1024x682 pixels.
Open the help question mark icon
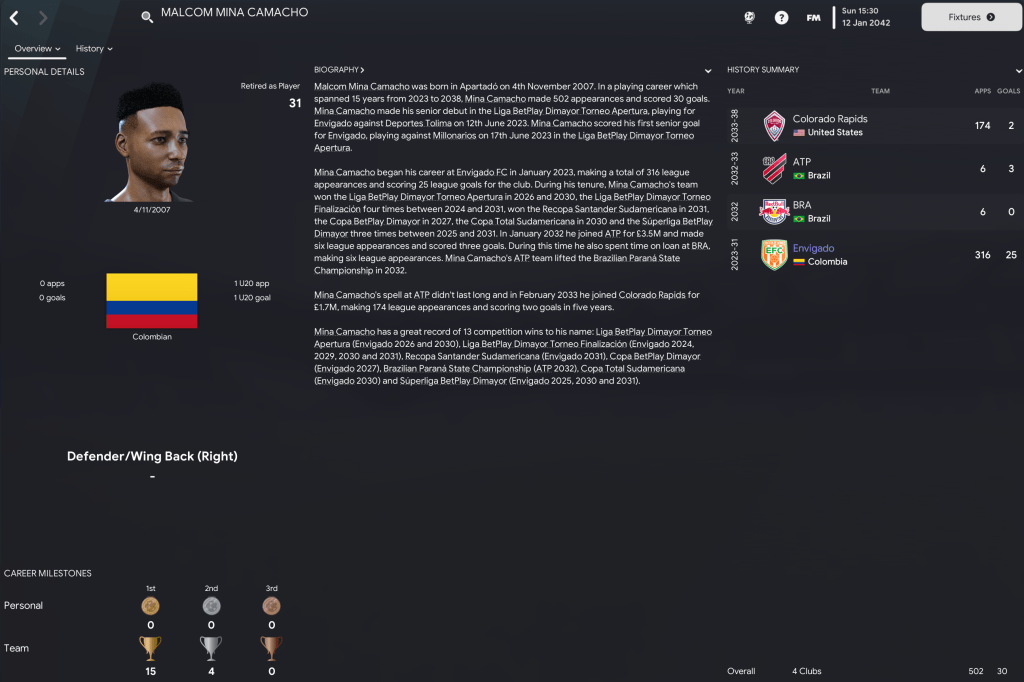781,18
